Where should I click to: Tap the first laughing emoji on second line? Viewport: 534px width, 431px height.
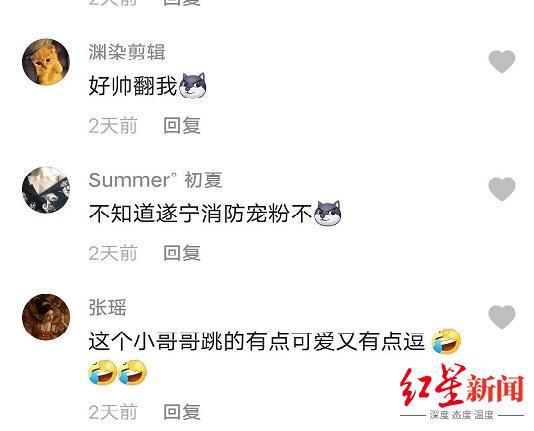click(103, 372)
